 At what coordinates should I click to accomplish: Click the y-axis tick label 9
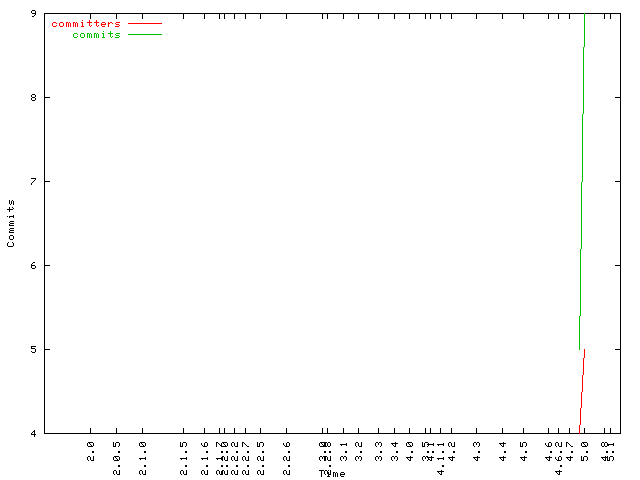click(34, 13)
